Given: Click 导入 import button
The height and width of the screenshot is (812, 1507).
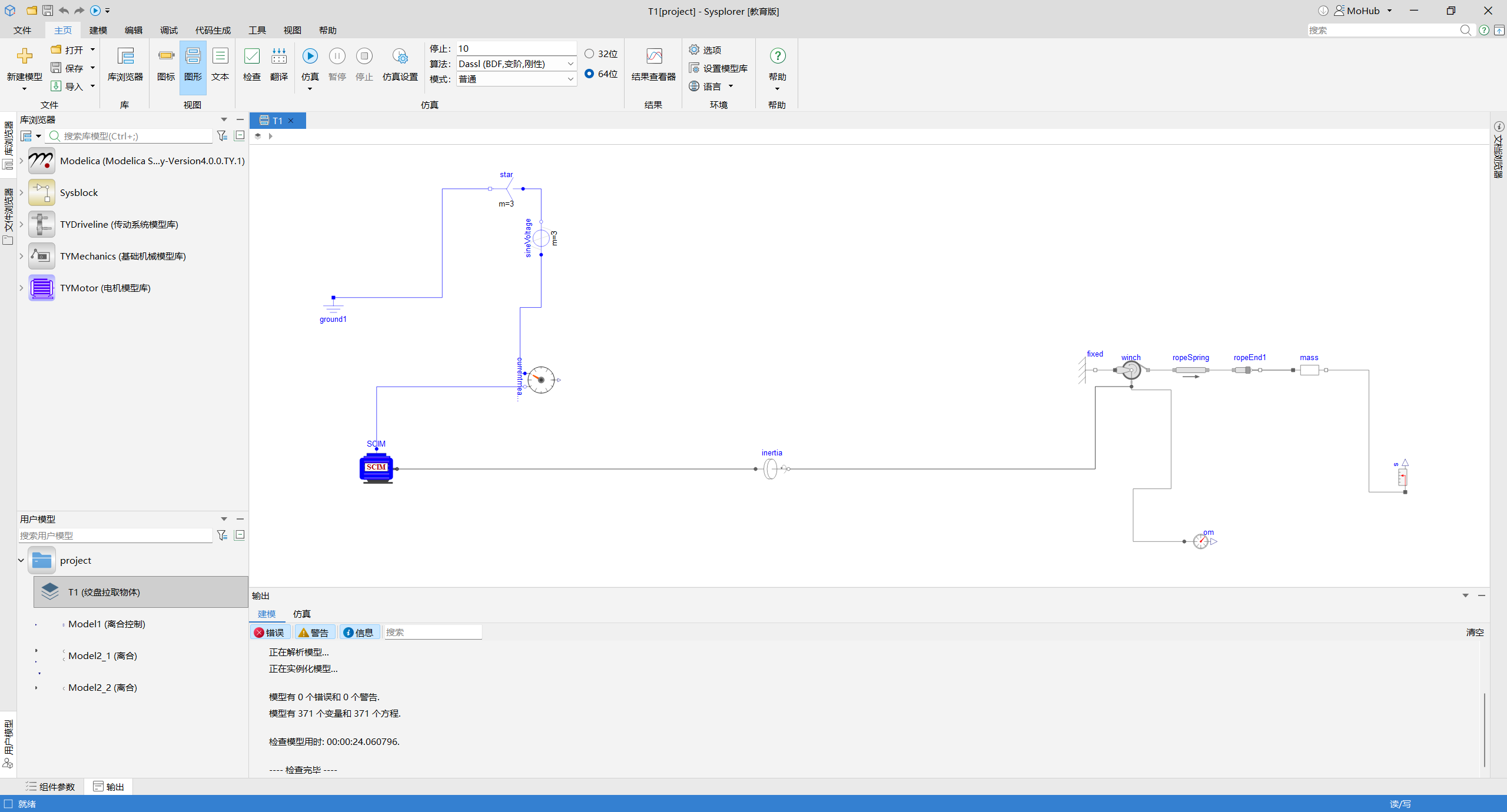Looking at the screenshot, I should (67, 86).
